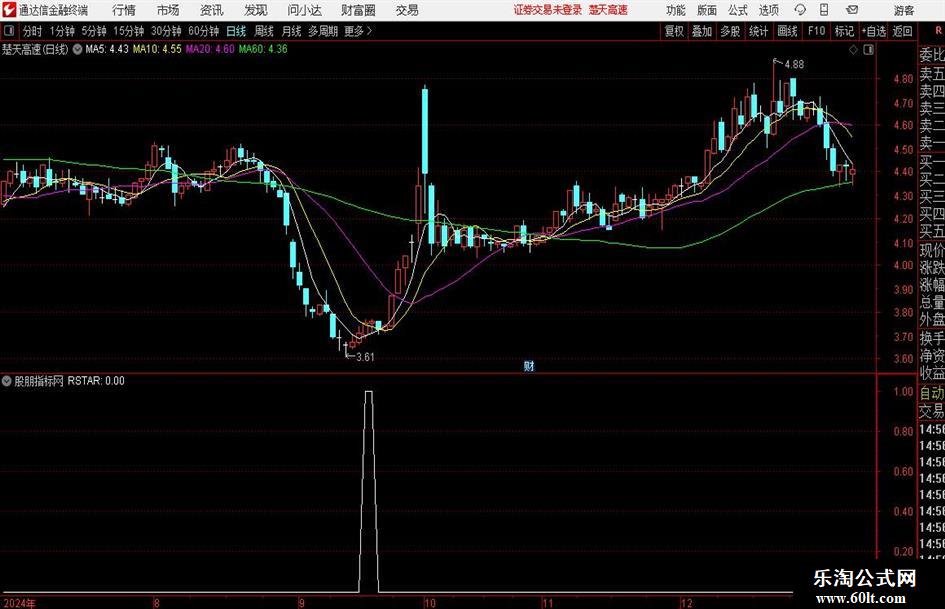Open the 问小达 menu

(304, 10)
